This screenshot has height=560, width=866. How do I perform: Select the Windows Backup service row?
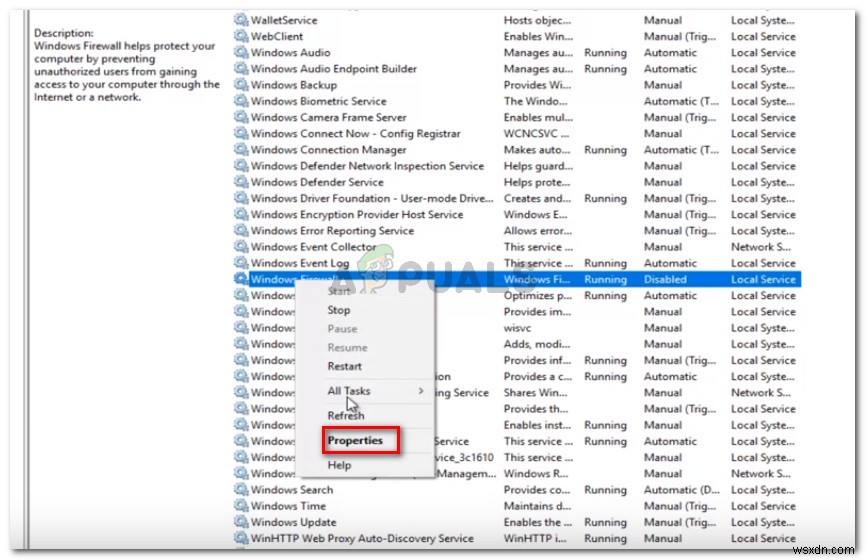click(x=294, y=84)
